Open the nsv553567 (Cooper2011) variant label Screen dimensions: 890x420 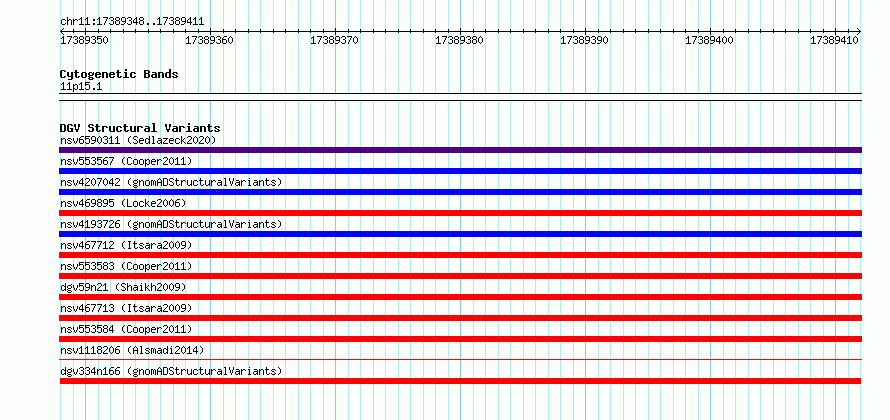tap(126, 161)
